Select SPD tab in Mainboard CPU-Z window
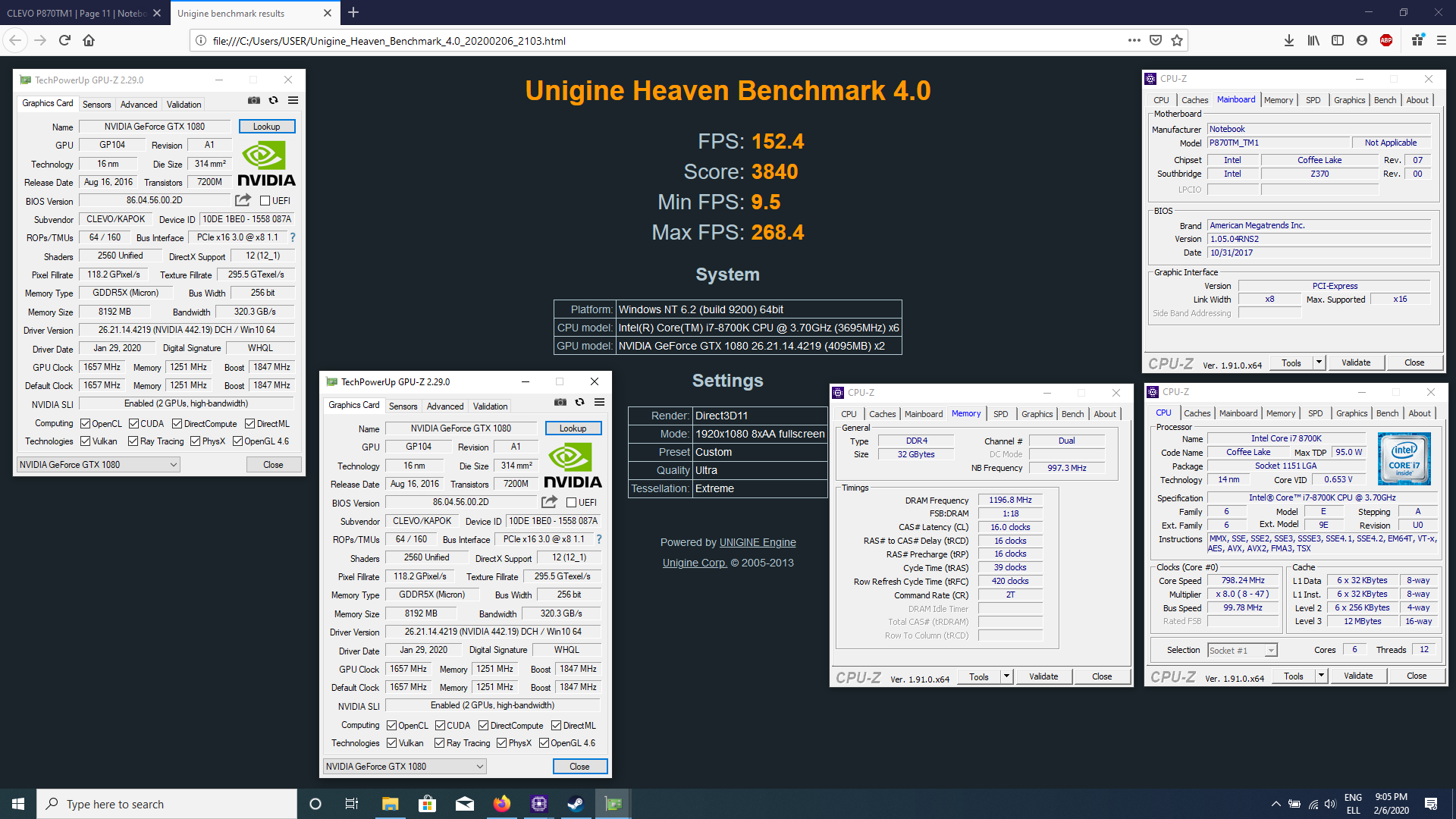 1313,100
